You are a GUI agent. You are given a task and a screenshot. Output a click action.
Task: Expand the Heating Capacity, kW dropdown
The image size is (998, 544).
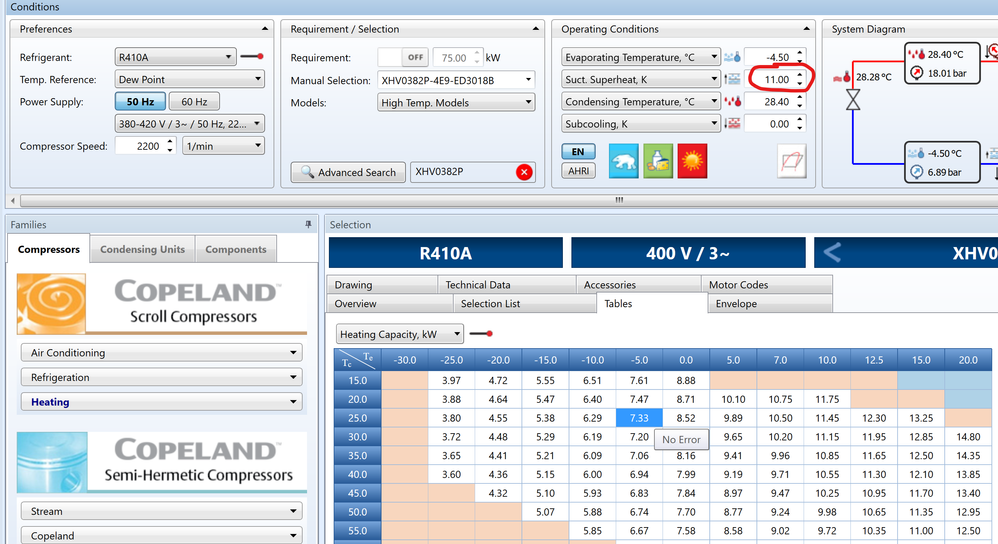(x=400, y=334)
